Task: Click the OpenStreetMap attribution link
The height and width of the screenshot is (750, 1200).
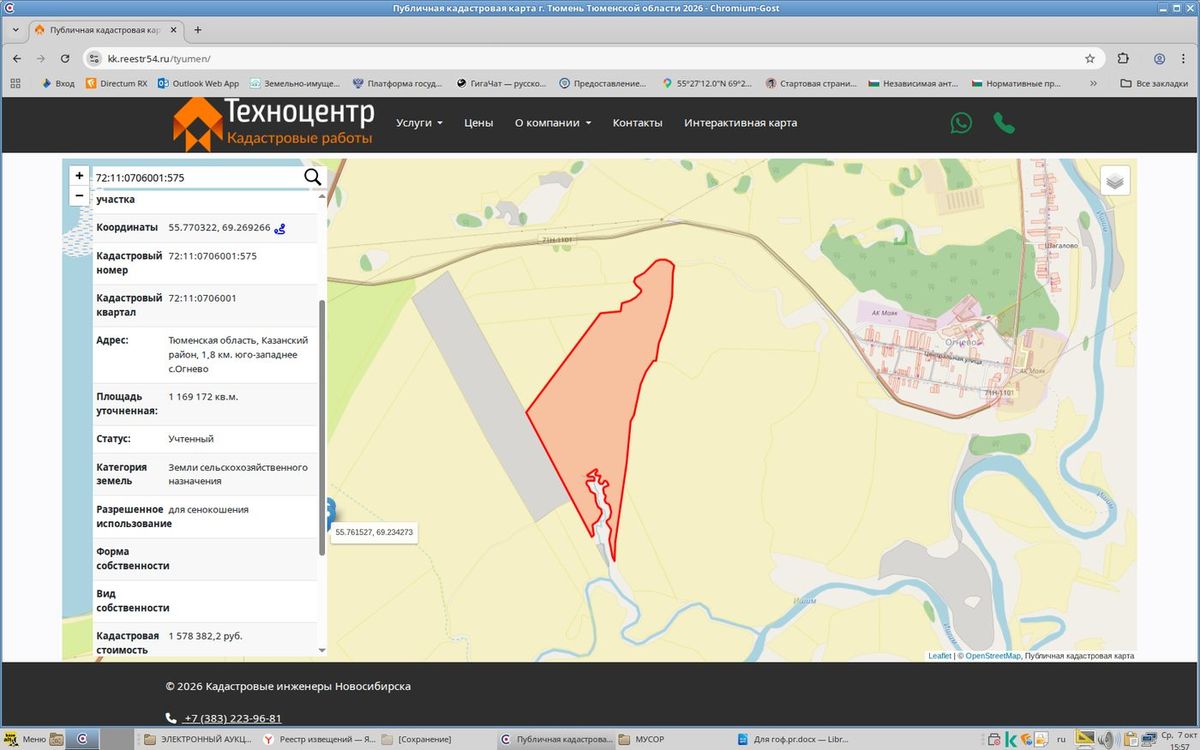Action: (992, 656)
